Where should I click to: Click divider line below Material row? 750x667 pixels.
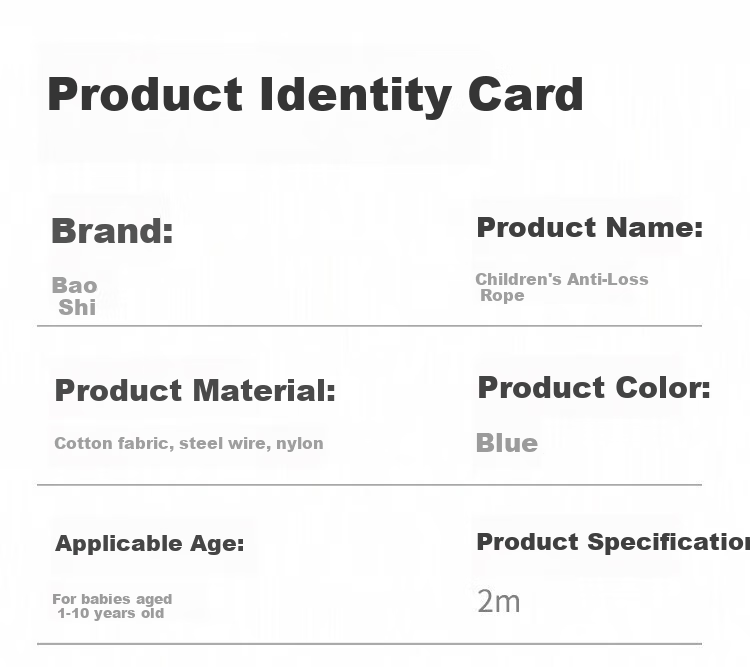coord(369,485)
